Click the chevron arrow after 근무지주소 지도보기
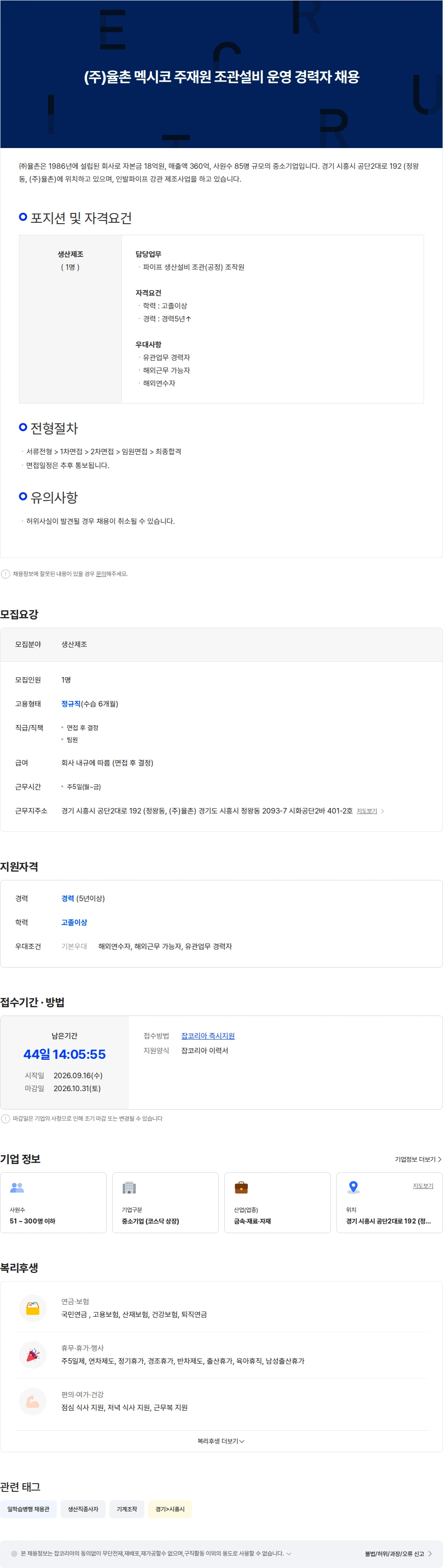The image size is (443, 1568). point(383,811)
